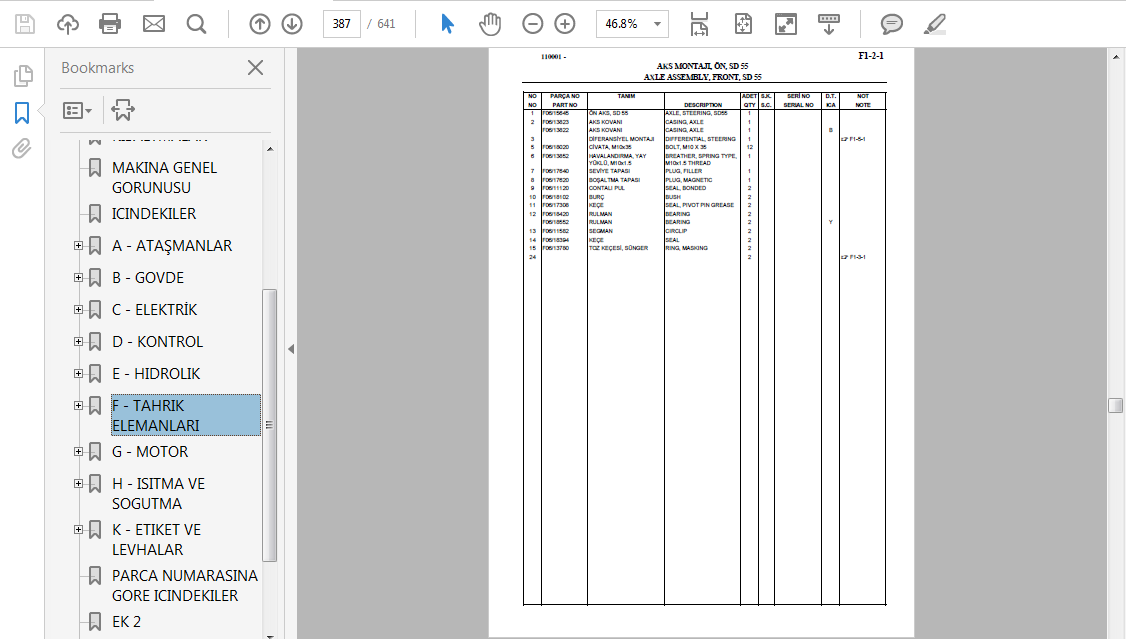The image size is (1126, 639).
Task: Open the zoom level dropdown 46.8%
Action: 632,24
